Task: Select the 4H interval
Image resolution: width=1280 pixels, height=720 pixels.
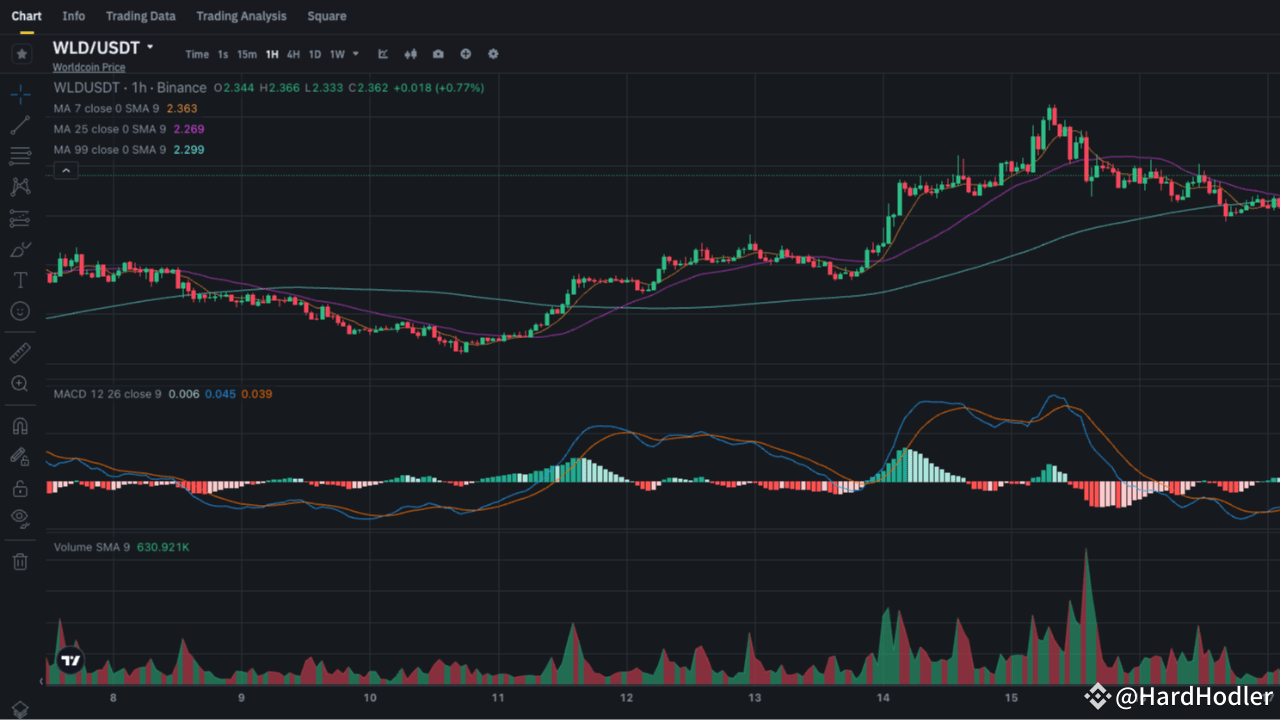Action: (293, 54)
